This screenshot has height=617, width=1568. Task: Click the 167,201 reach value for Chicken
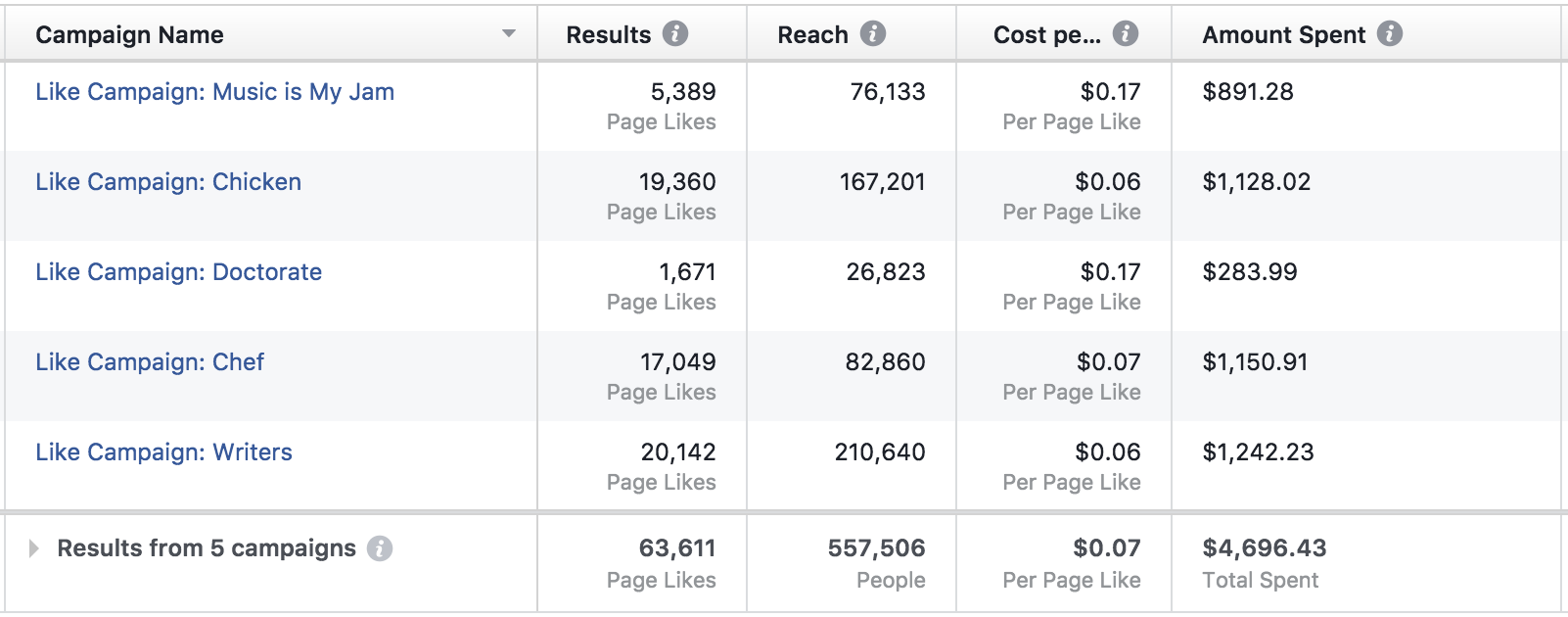click(x=882, y=182)
